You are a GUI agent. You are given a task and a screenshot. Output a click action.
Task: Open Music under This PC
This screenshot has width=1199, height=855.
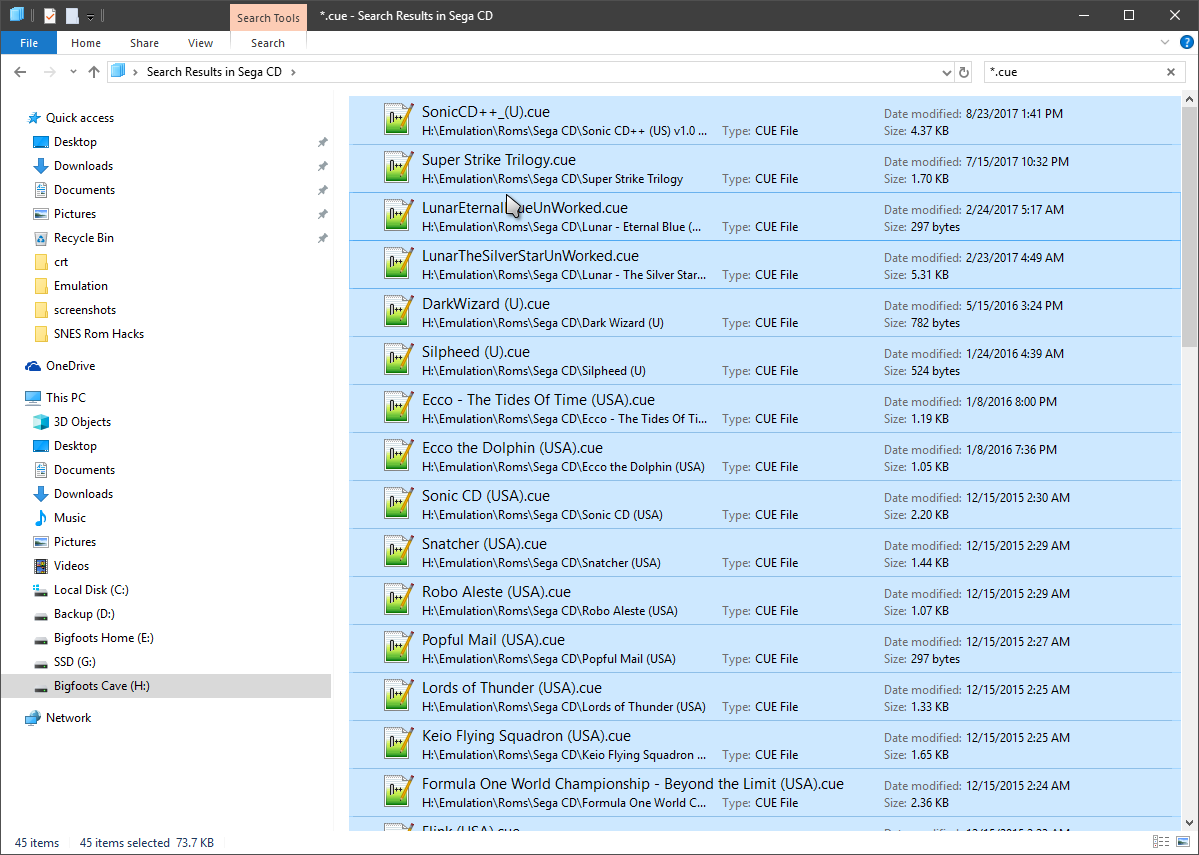(70, 518)
